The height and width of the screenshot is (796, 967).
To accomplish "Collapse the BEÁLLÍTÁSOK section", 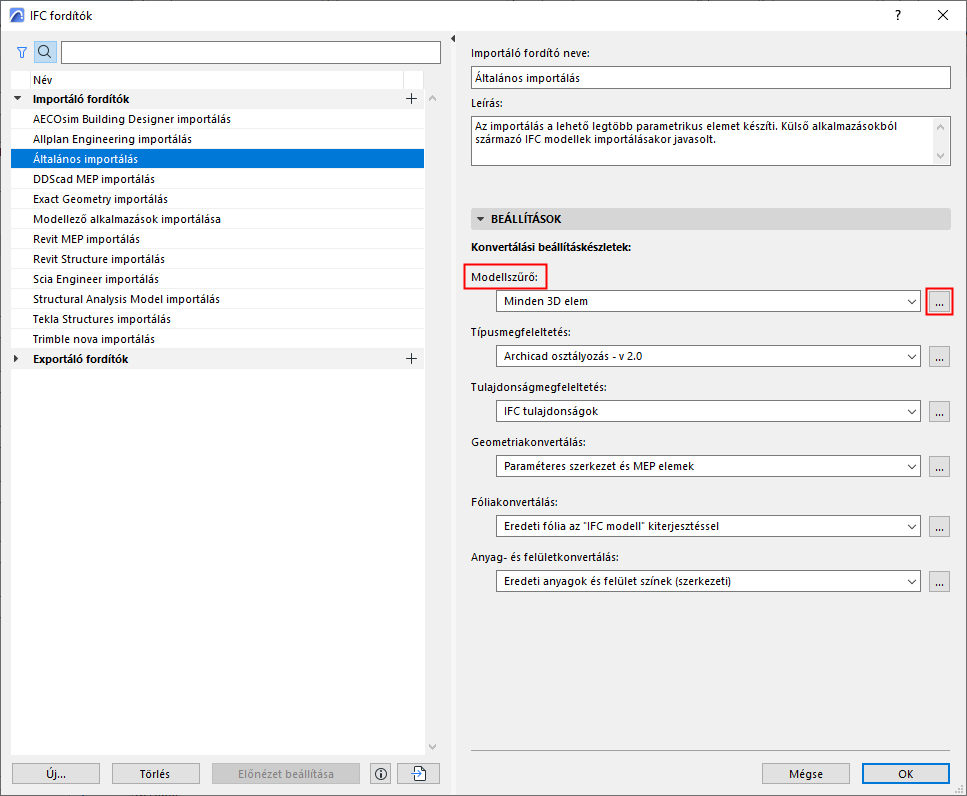I will coord(481,219).
